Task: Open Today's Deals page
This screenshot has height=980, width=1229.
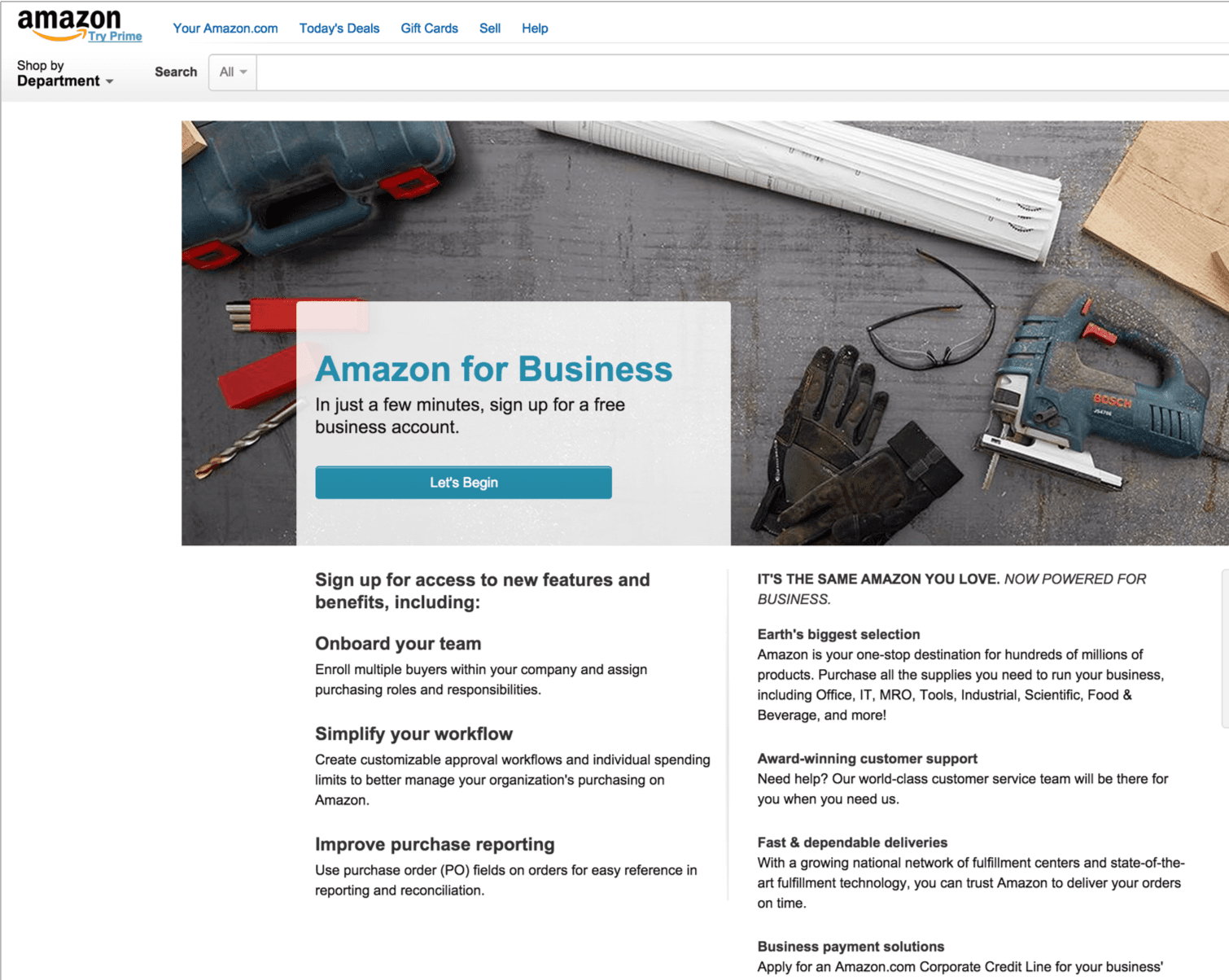Action: point(339,28)
